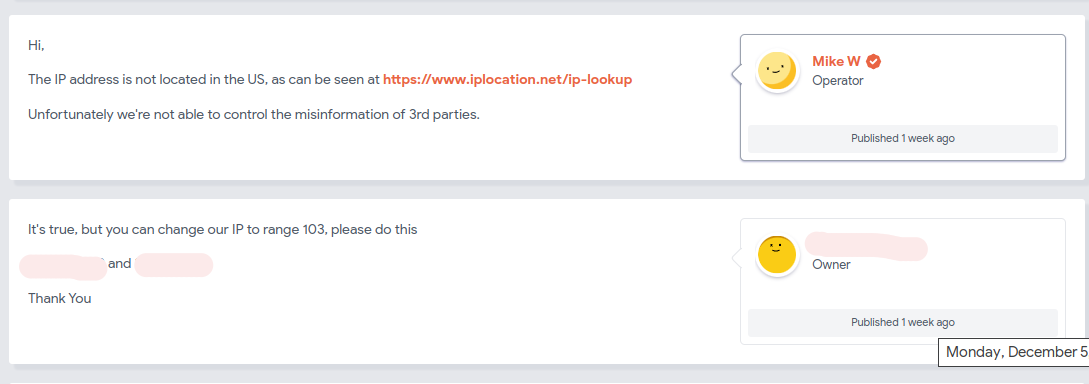
Task: Click the 'Owner' role label
Action: 831,265
